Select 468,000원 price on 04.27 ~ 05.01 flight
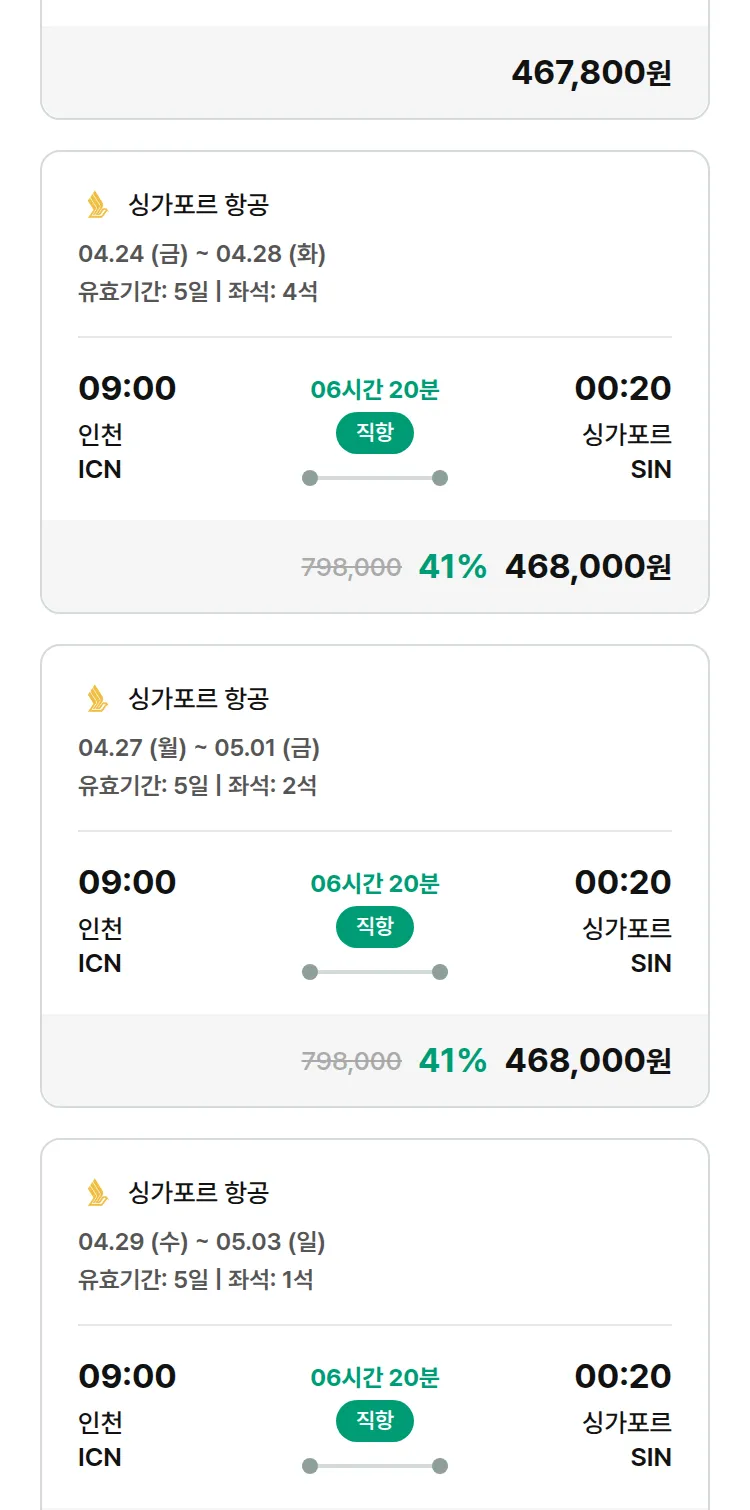 tap(588, 1061)
